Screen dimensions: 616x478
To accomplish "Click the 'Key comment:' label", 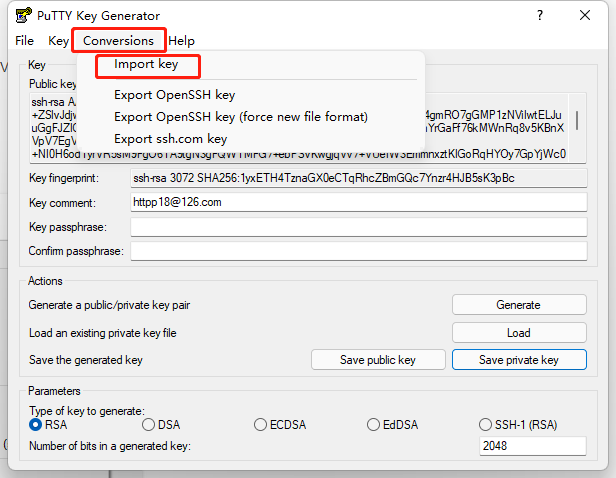I will [62, 203].
